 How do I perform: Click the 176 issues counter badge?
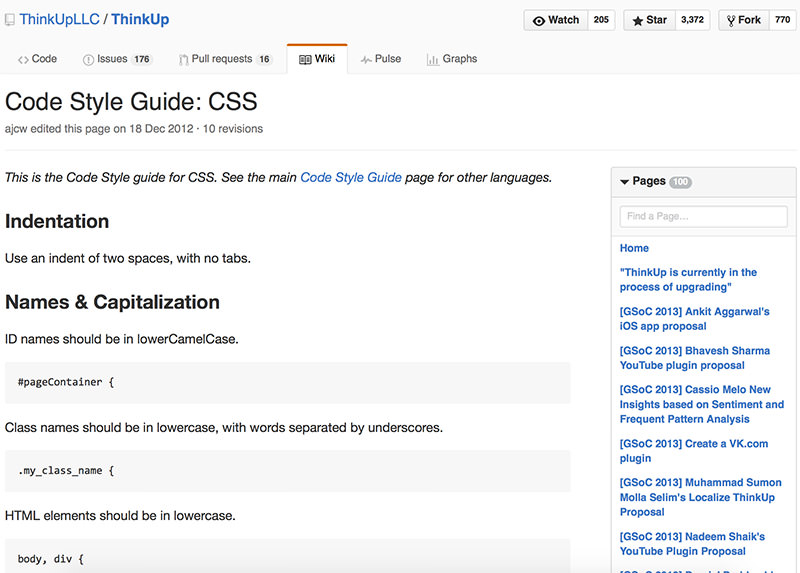(142, 59)
